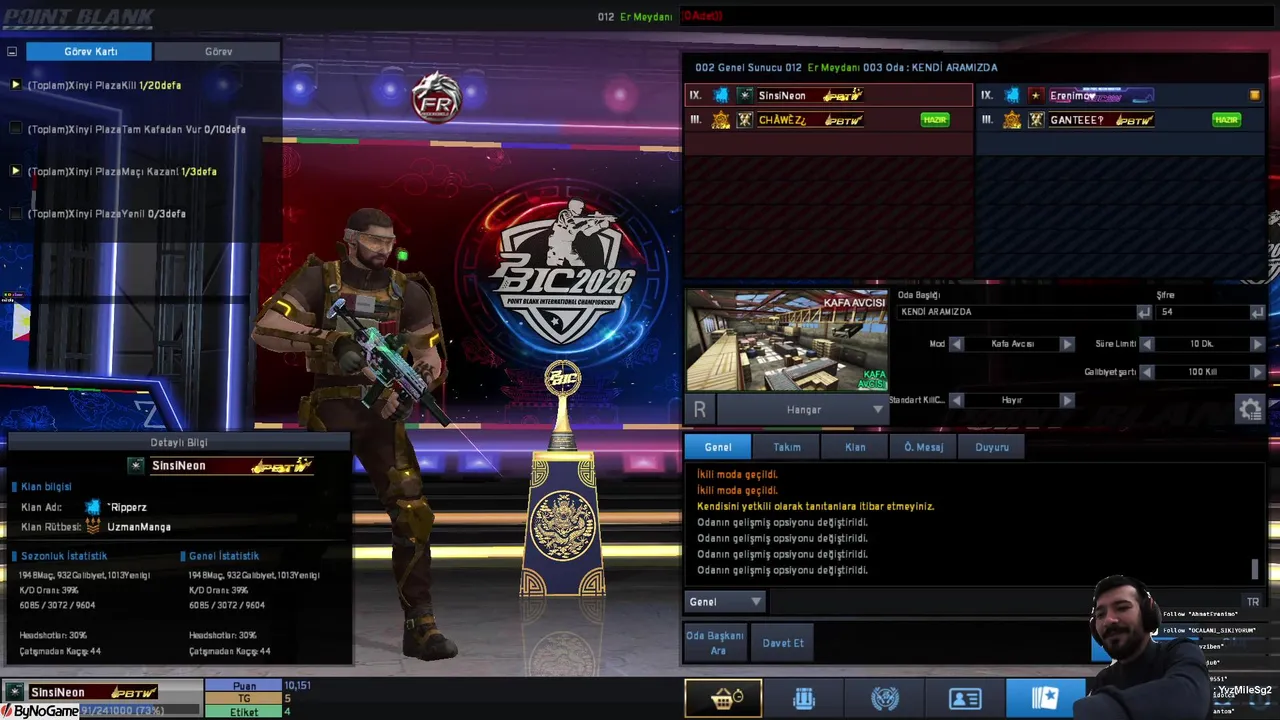Image resolution: width=1280 pixels, height=720 pixels.
Task: Select the Ö. Mesaj chat tab
Action: 923,447
